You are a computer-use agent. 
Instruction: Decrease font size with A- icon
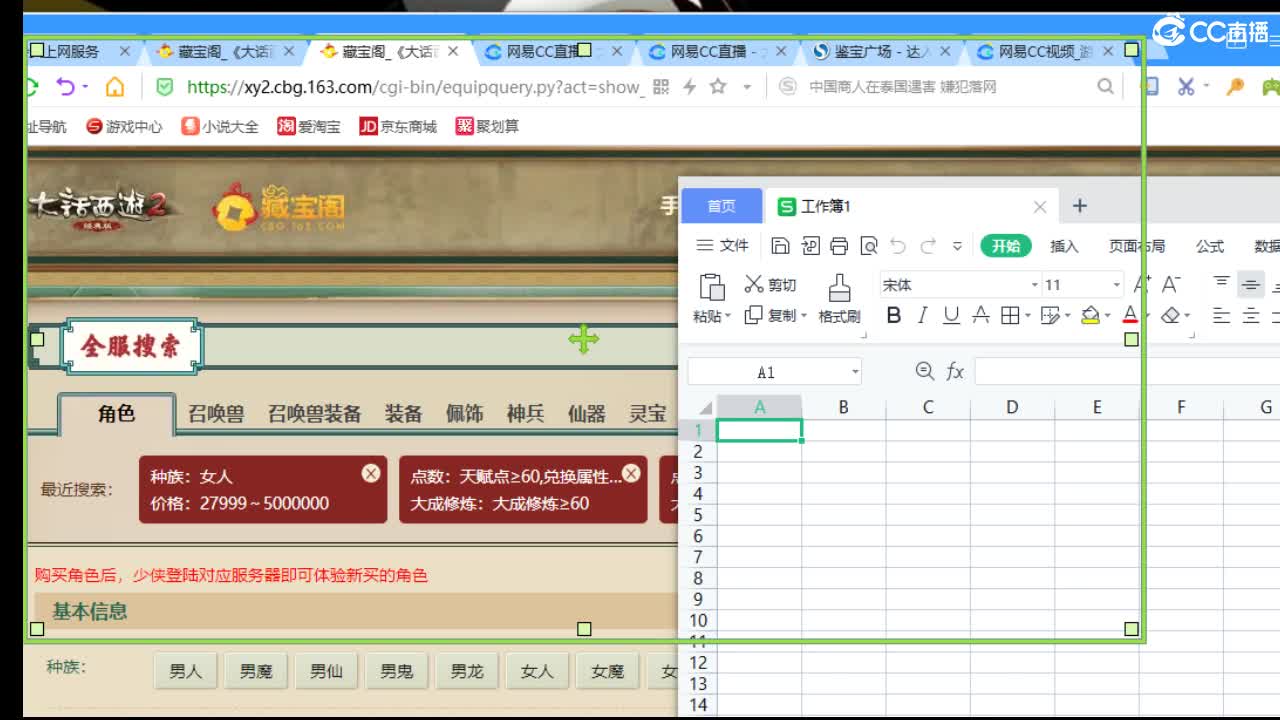(x=1171, y=285)
